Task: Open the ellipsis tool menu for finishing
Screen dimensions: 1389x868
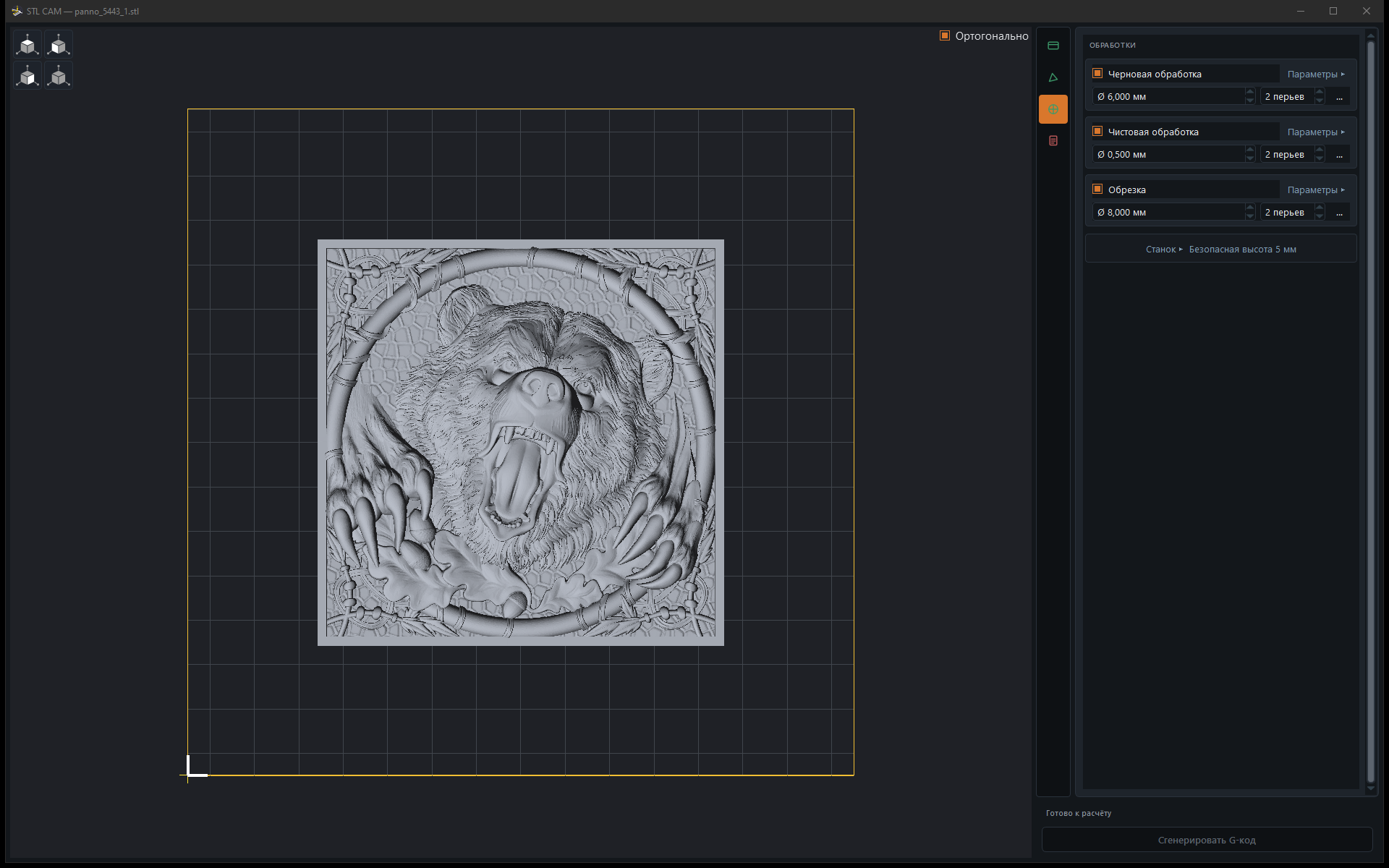Action: pyautogui.click(x=1339, y=154)
